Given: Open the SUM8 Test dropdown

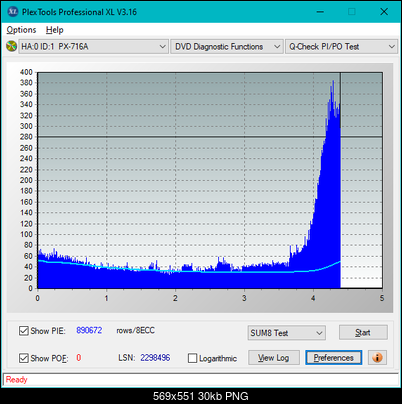Looking at the screenshot, I should pos(287,333).
